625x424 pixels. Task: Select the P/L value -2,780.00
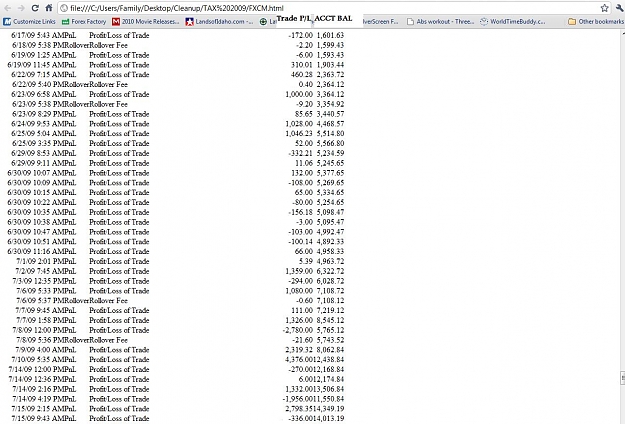point(298,330)
